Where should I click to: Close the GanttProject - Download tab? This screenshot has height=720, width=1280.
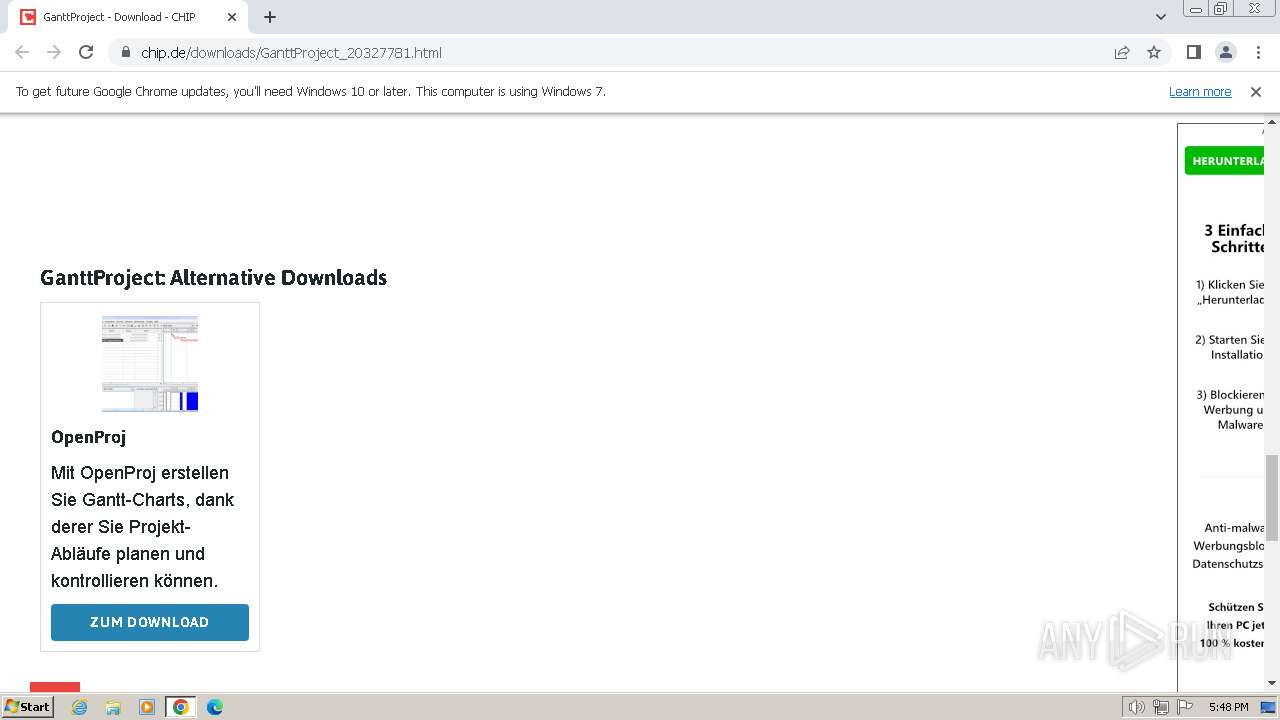[232, 17]
